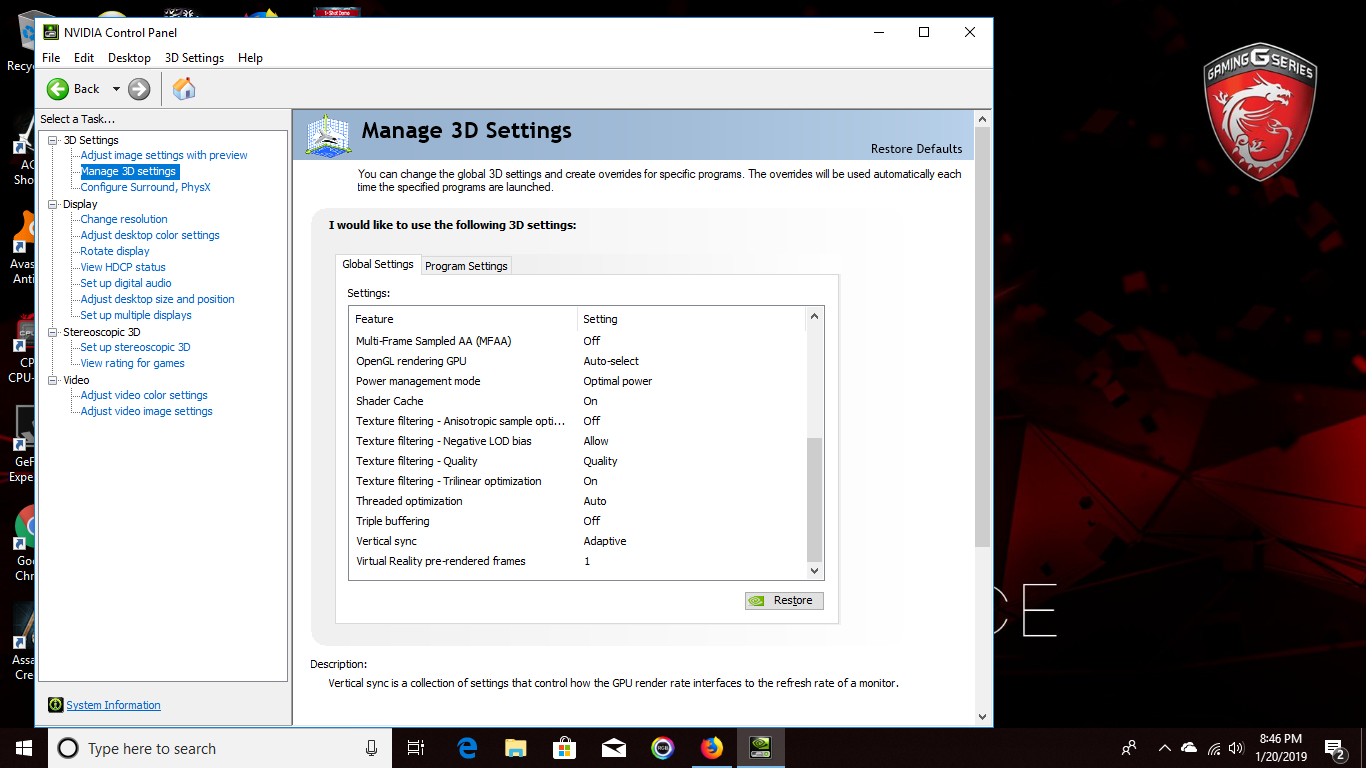The height and width of the screenshot is (768, 1366).
Task: Click the microphone icon in search box
Action: point(372,748)
